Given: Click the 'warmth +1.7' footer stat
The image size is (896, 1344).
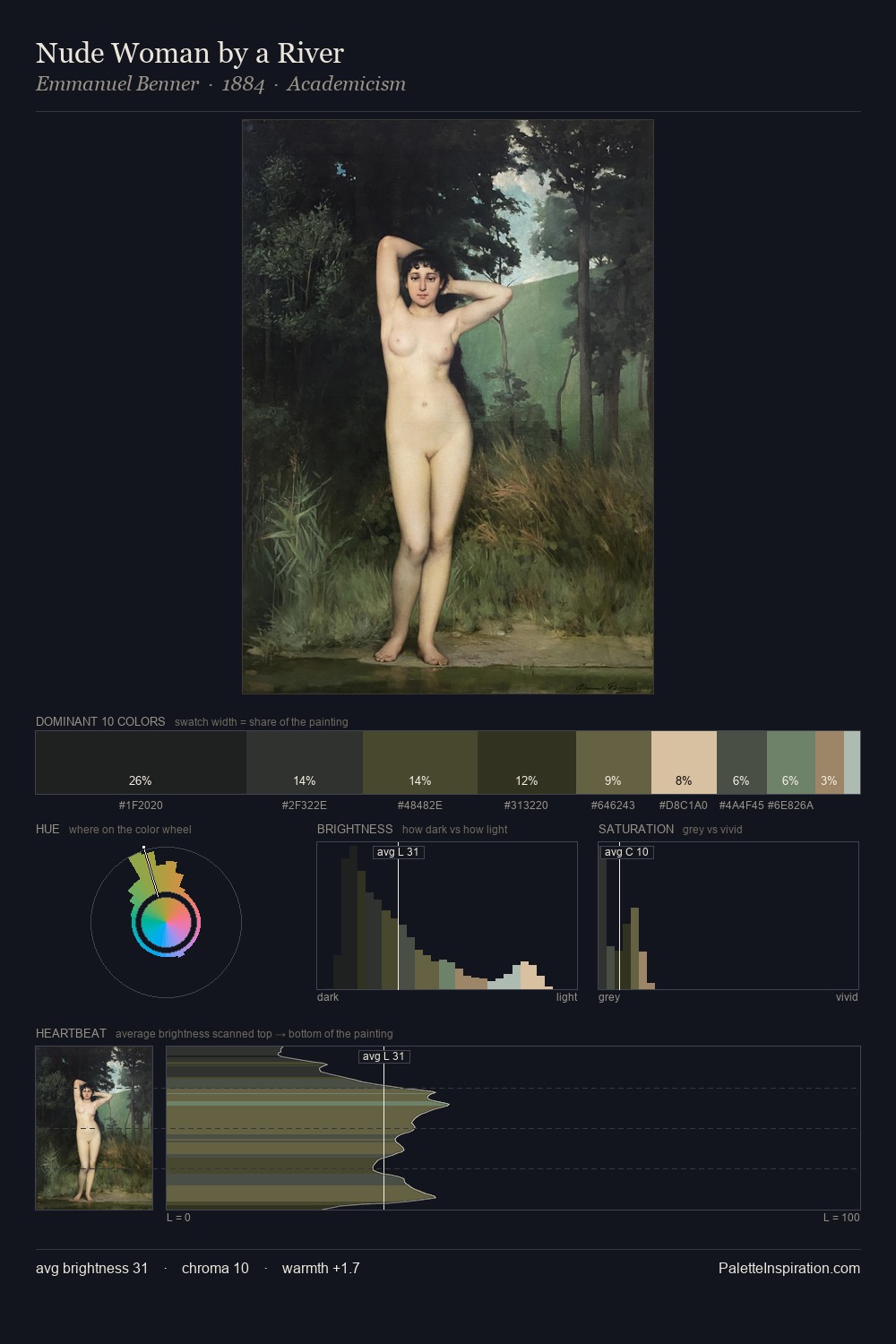Looking at the screenshot, I should (321, 1268).
